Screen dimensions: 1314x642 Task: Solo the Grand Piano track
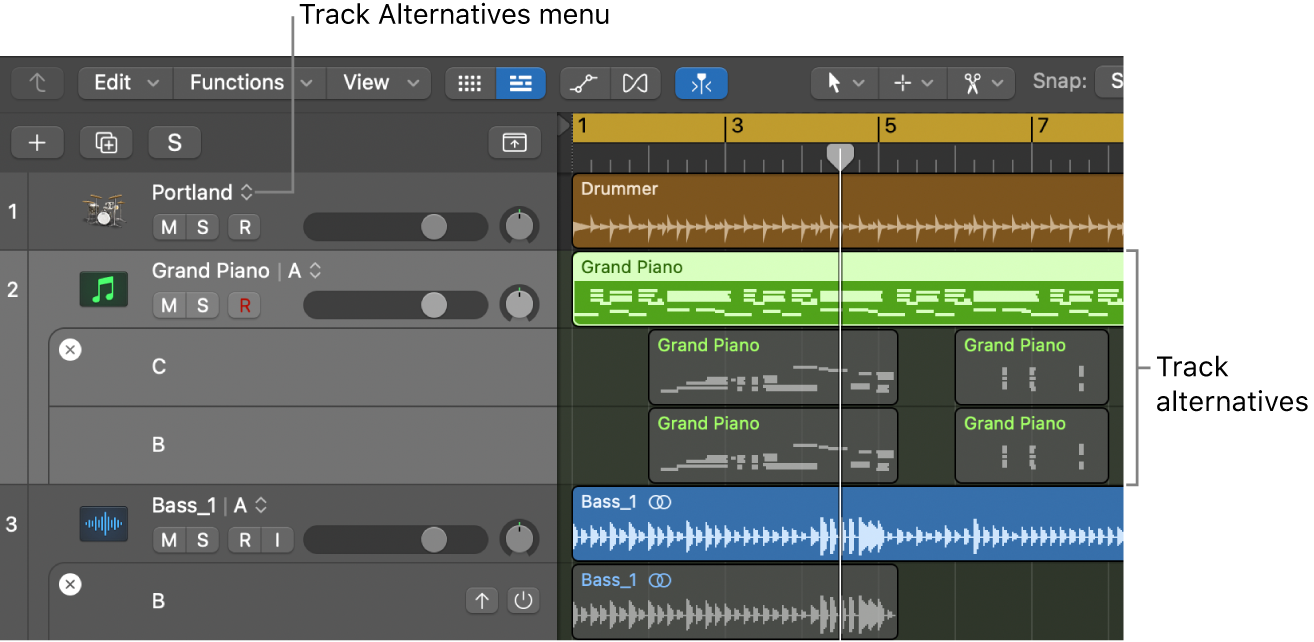click(203, 305)
